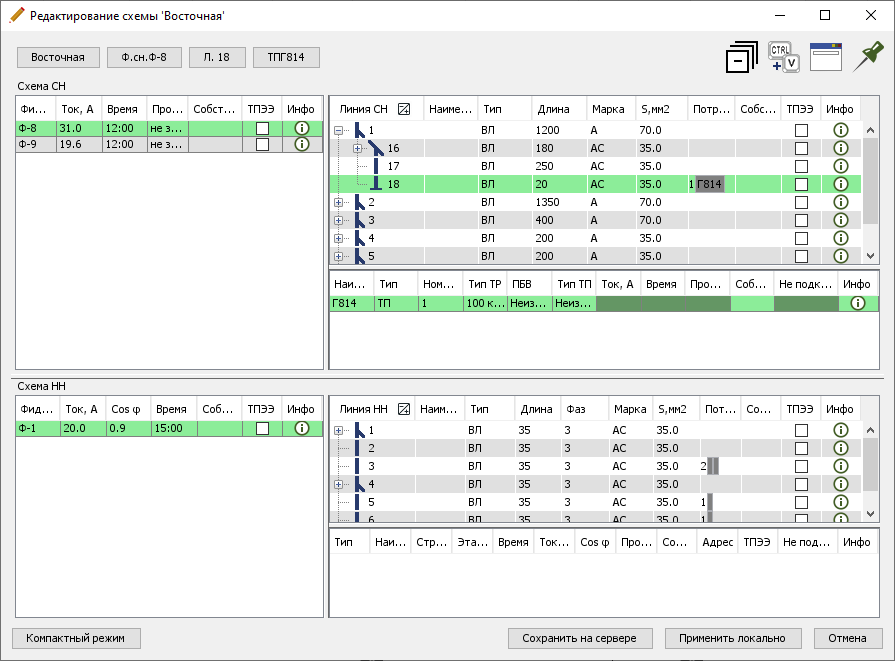The height and width of the screenshot is (661, 895).
Task: Click the НН lines table scrollbar thumb
Action: tap(870, 464)
